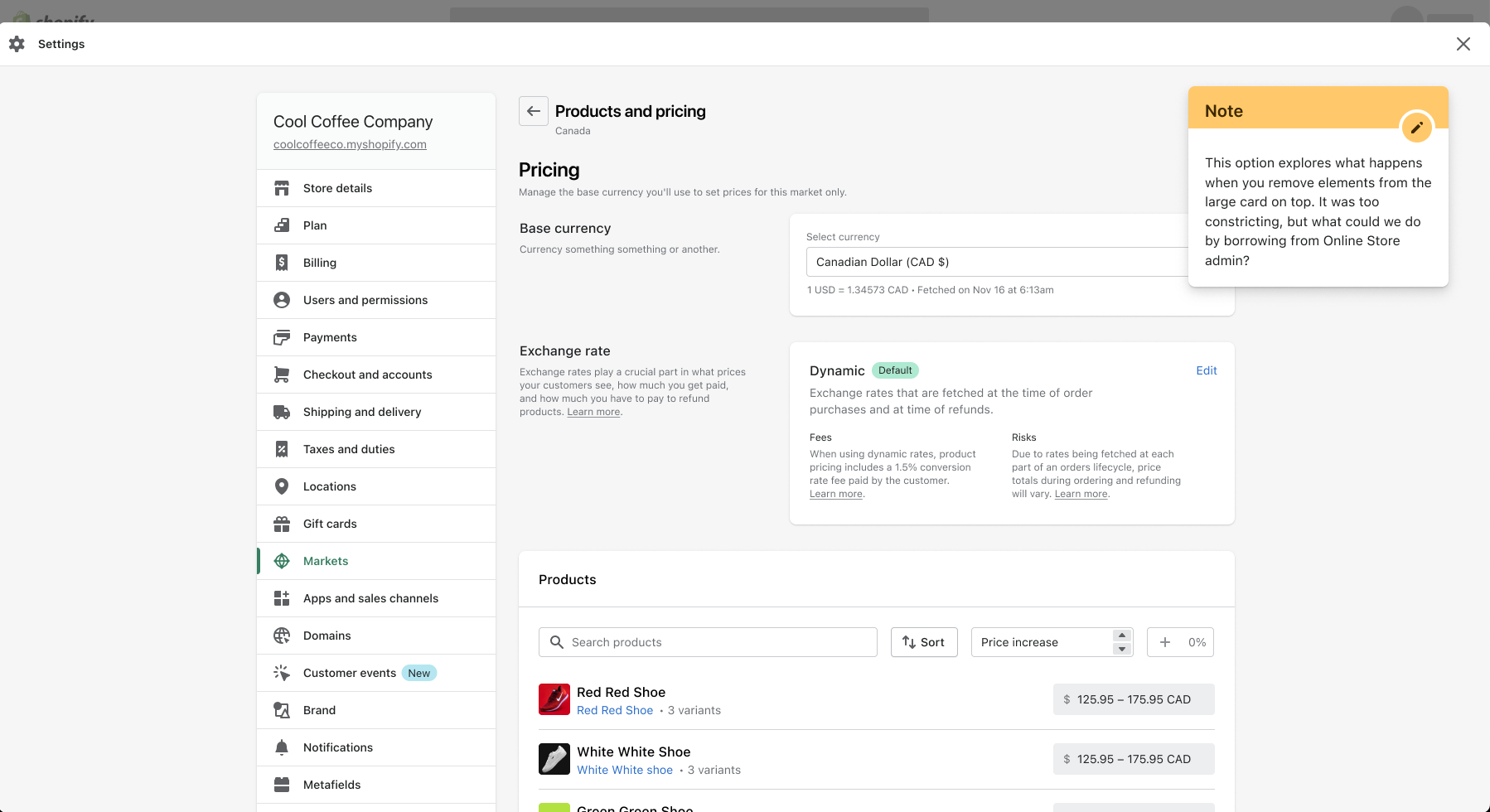
Task: Click the pencil edit icon on Note
Action: tap(1416, 128)
